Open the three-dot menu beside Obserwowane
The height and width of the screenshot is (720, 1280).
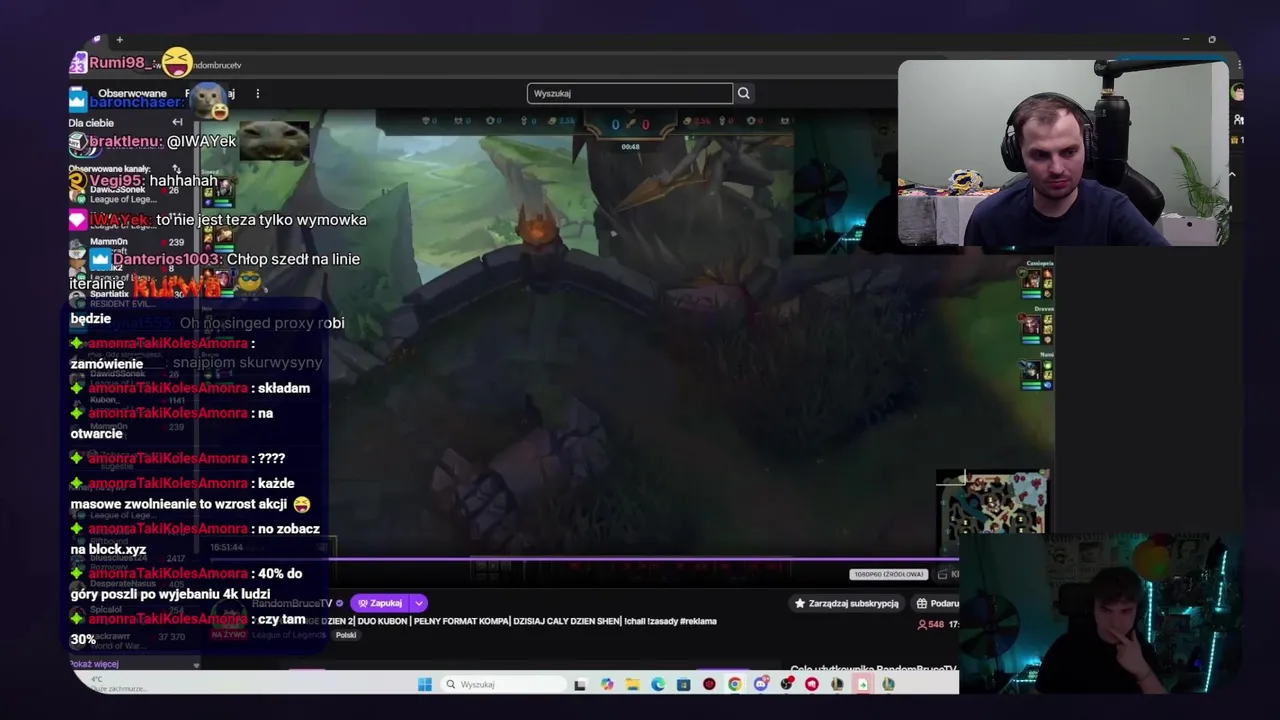(x=257, y=93)
